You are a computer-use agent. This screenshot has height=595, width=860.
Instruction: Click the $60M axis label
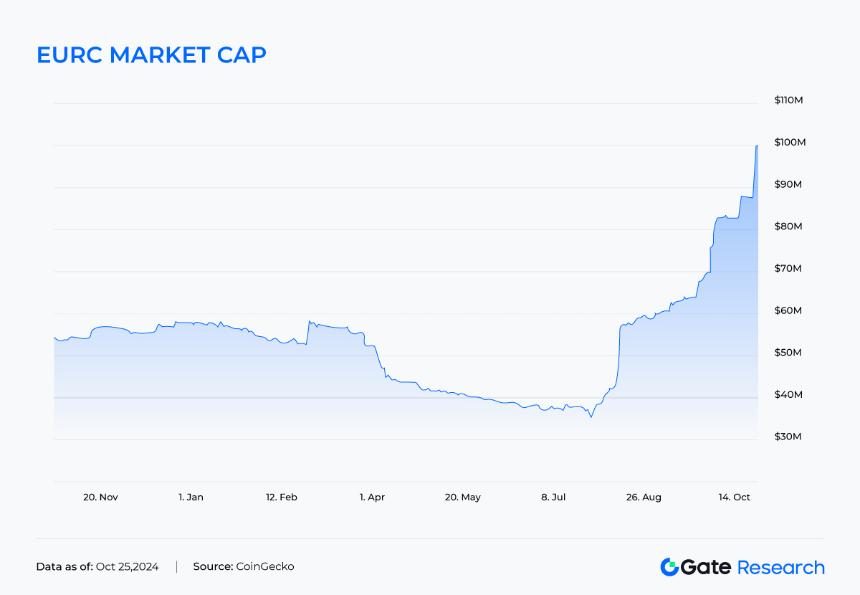[788, 310]
